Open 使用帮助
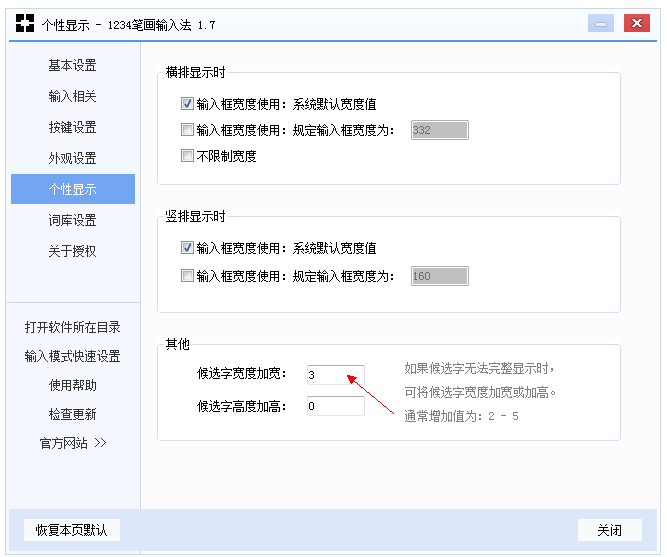The height and width of the screenshot is (557, 667). (72, 385)
